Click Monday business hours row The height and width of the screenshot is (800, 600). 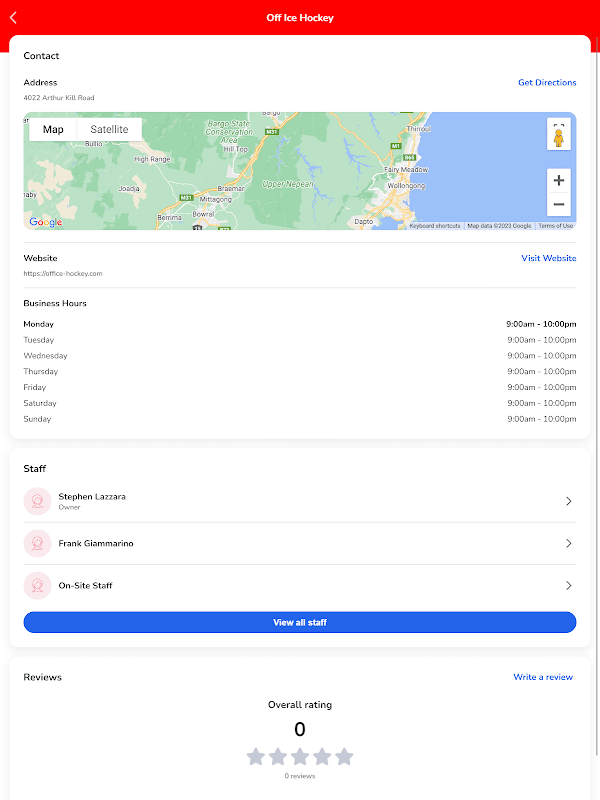coord(300,324)
